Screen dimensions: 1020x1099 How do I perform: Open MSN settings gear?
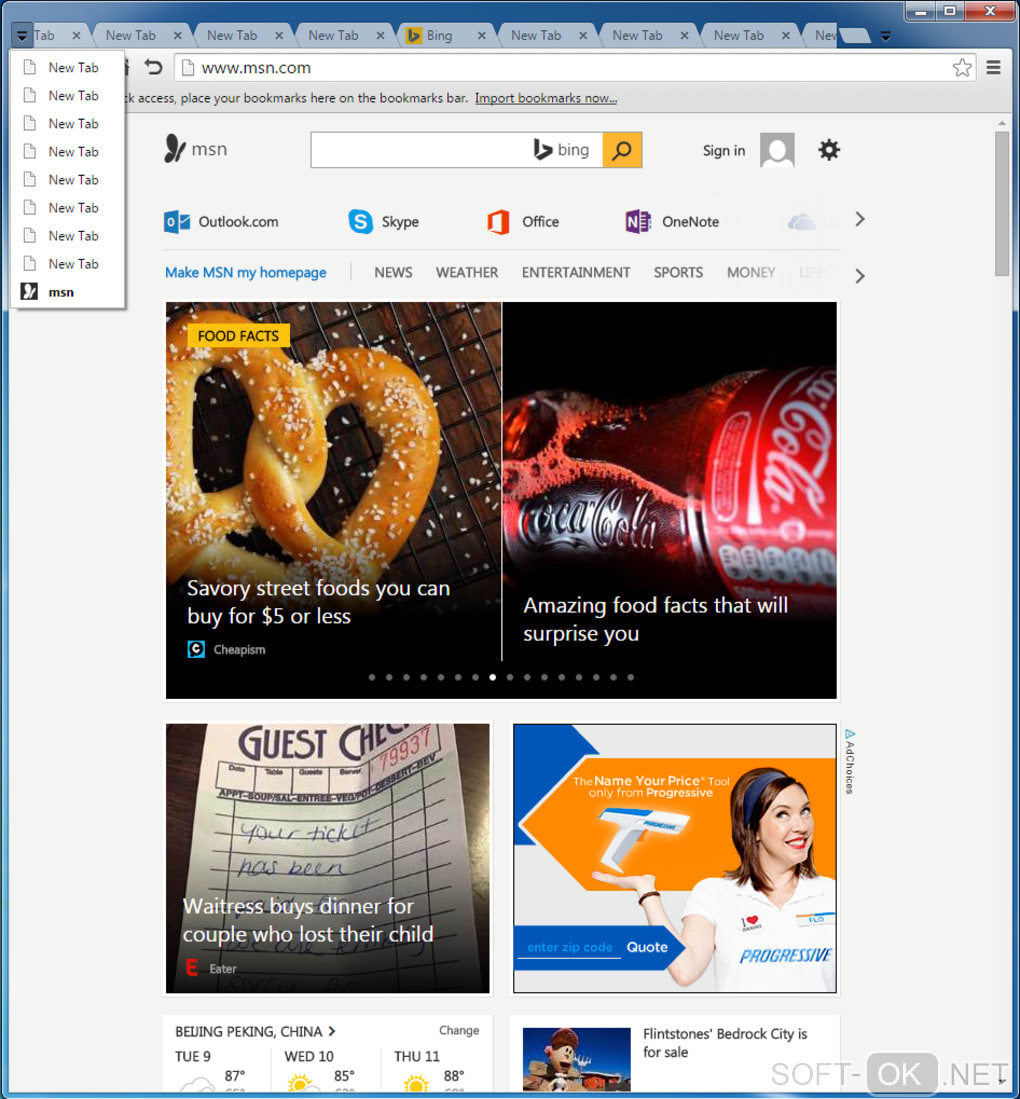coord(829,150)
